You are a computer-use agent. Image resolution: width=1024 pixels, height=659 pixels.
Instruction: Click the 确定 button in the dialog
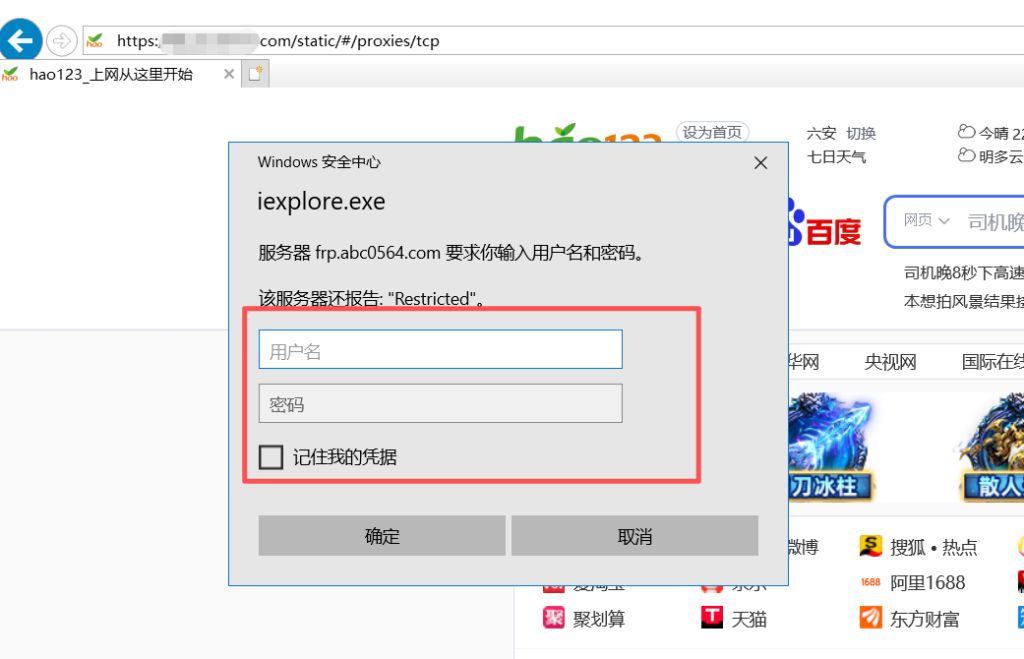click(x=382, y=536)
